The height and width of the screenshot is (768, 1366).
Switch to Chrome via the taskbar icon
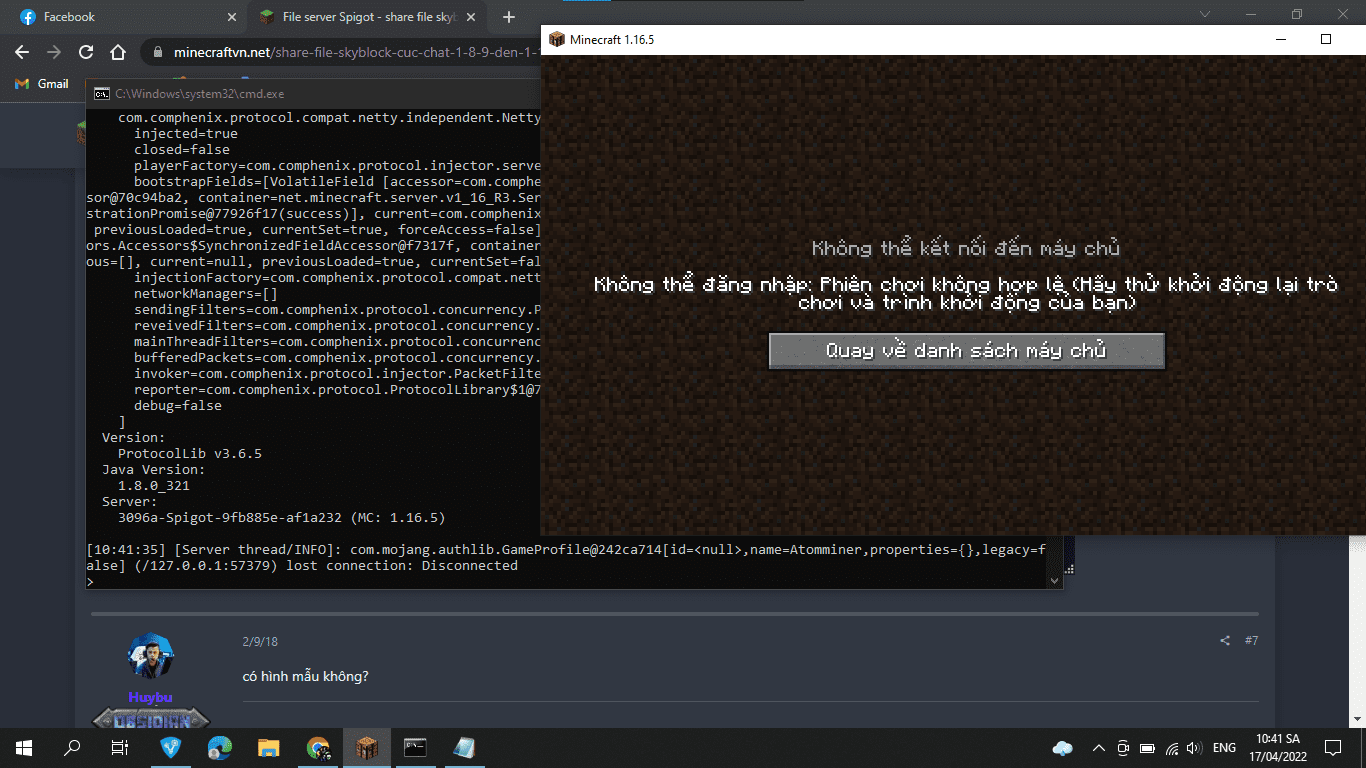click(318, 748)
